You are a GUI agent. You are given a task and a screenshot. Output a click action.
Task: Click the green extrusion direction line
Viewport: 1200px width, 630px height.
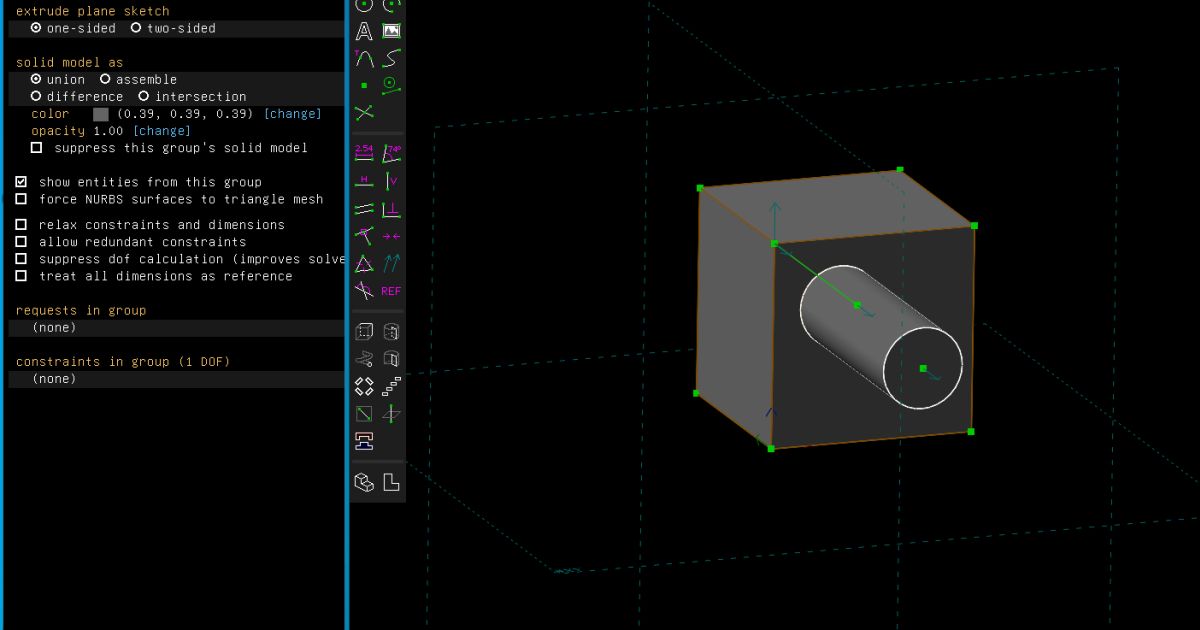(x=816, y=274)
